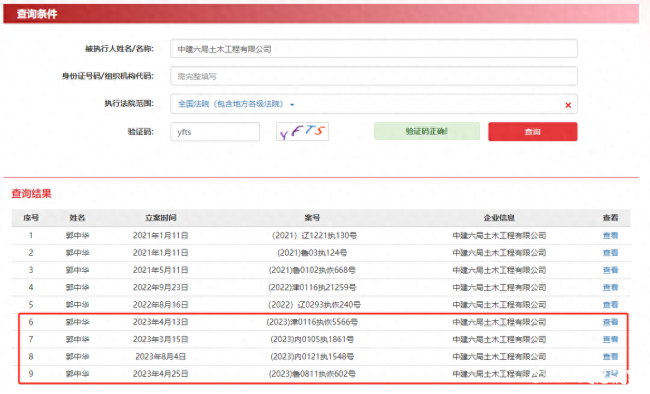Image resolution: width=650 pixels, height=394 pixels.
Task: Click the 查询条件 header bar title
Action: point(37,14)
